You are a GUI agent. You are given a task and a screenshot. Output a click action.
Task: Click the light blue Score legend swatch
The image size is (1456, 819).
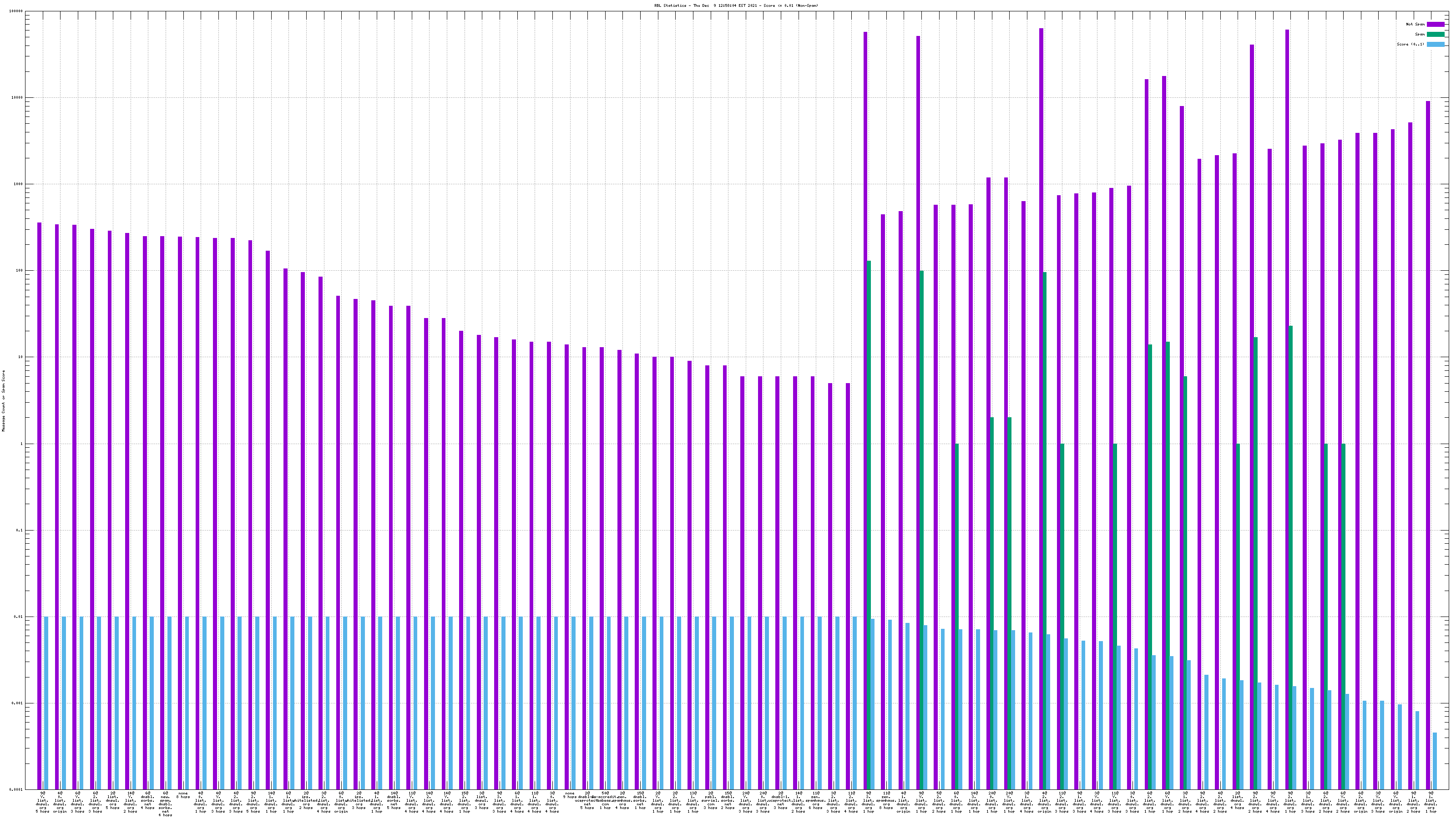(x=1435, y=44)
